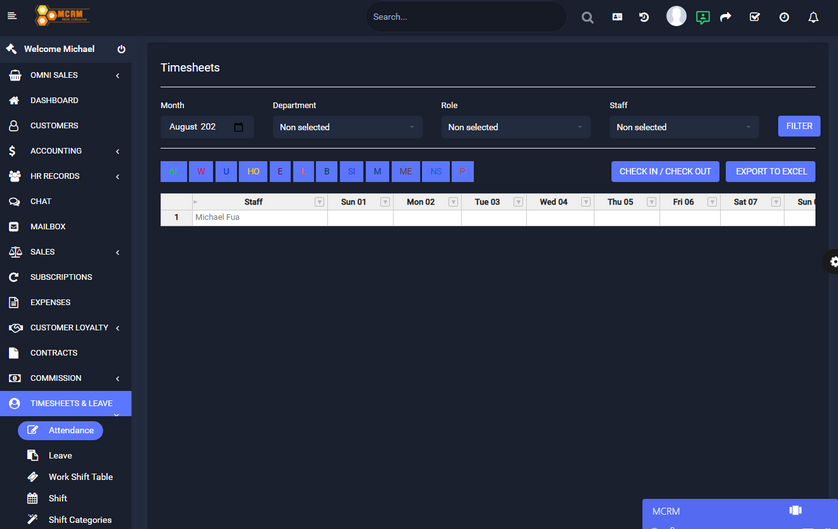Image resolution: width=838 pixels, height=529 pixels.
Task: Open the settings gear on right edge
Action: (832, 262)
